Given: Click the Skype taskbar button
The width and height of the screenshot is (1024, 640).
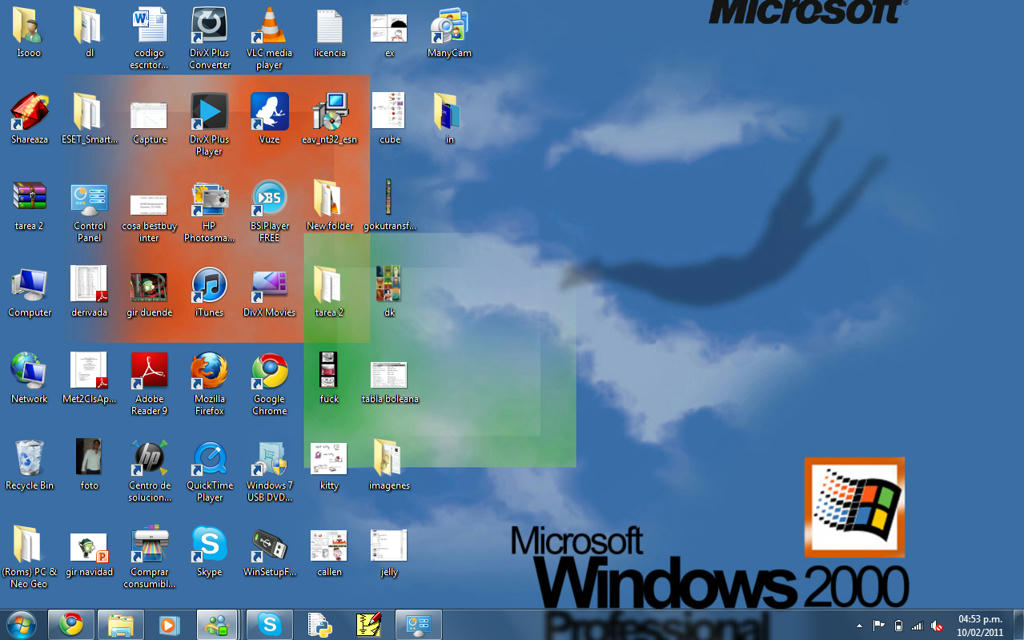Looking at the screenshot, I should tap(269, 625).
